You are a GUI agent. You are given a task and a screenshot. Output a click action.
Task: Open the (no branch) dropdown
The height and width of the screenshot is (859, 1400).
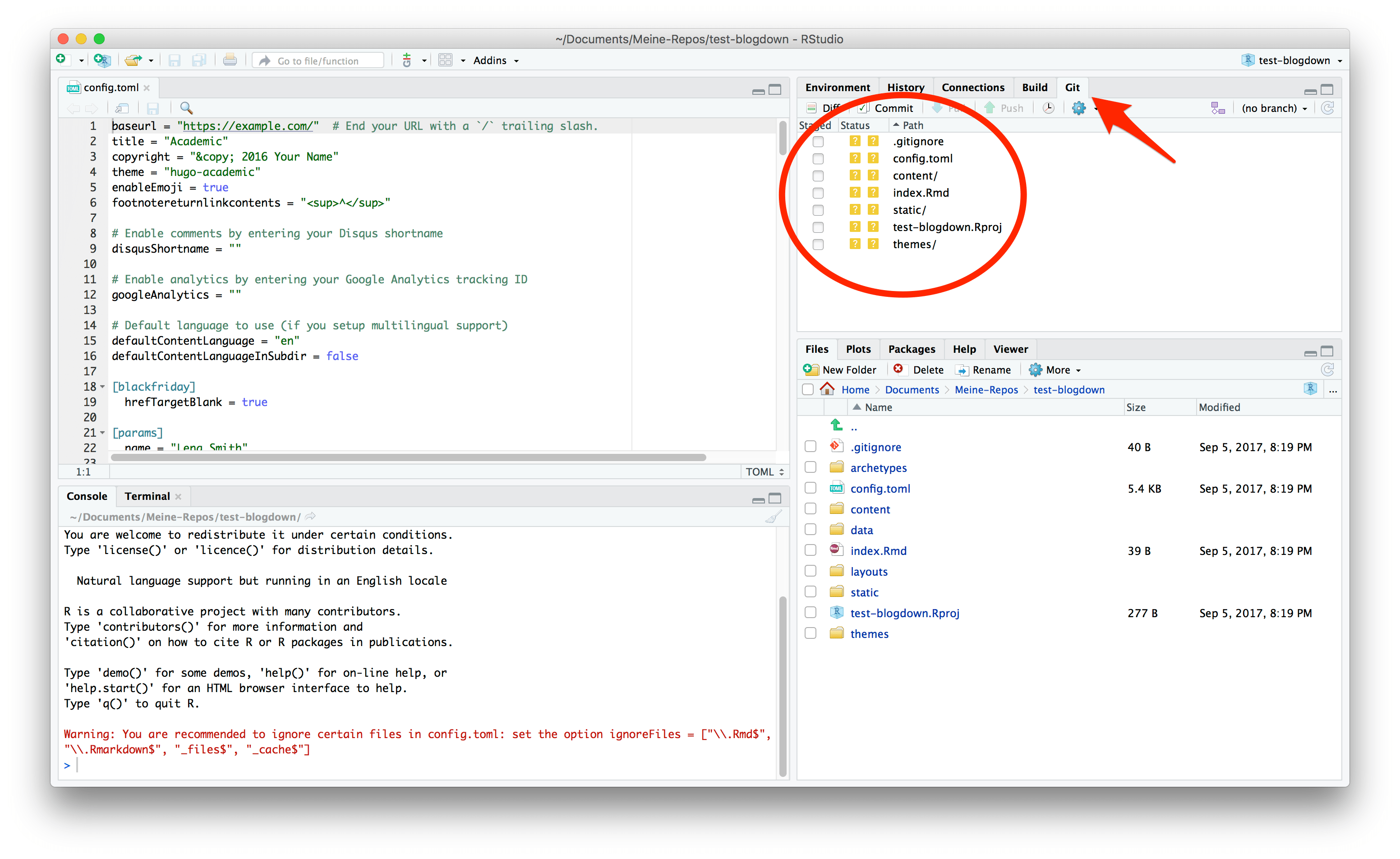(1274, 108)
